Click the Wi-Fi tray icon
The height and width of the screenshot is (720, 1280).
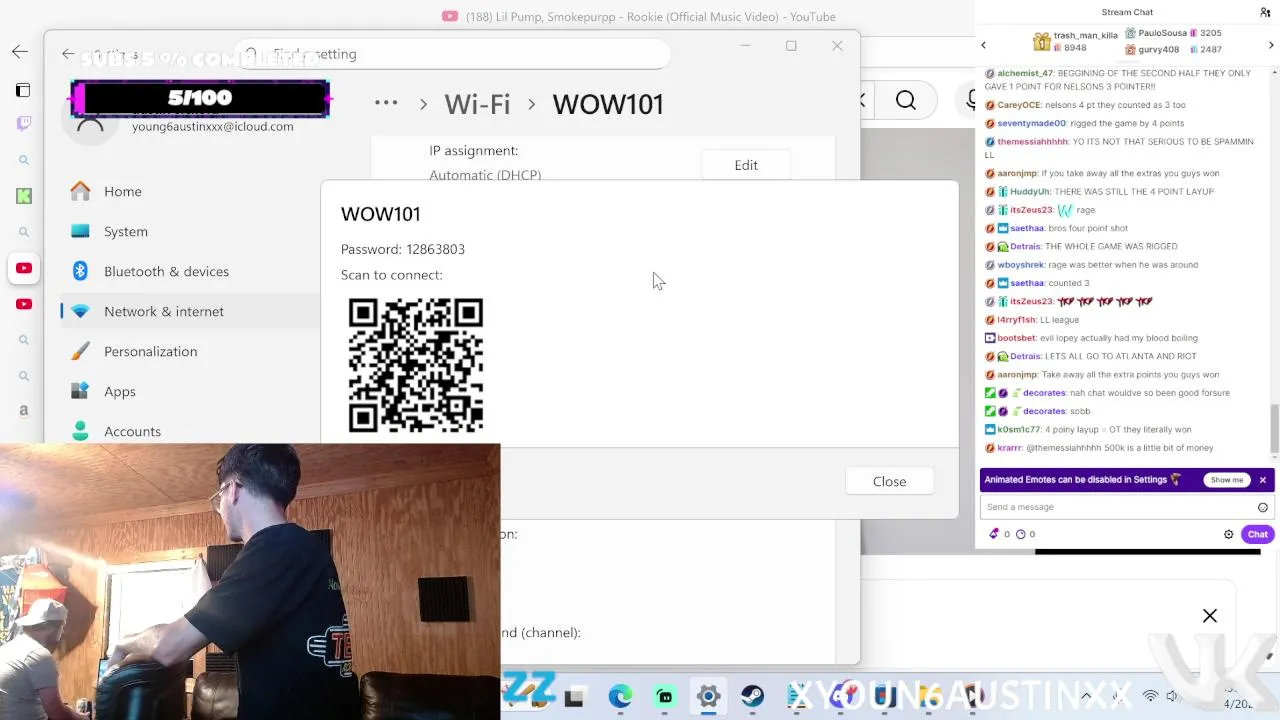[1150, 696]
